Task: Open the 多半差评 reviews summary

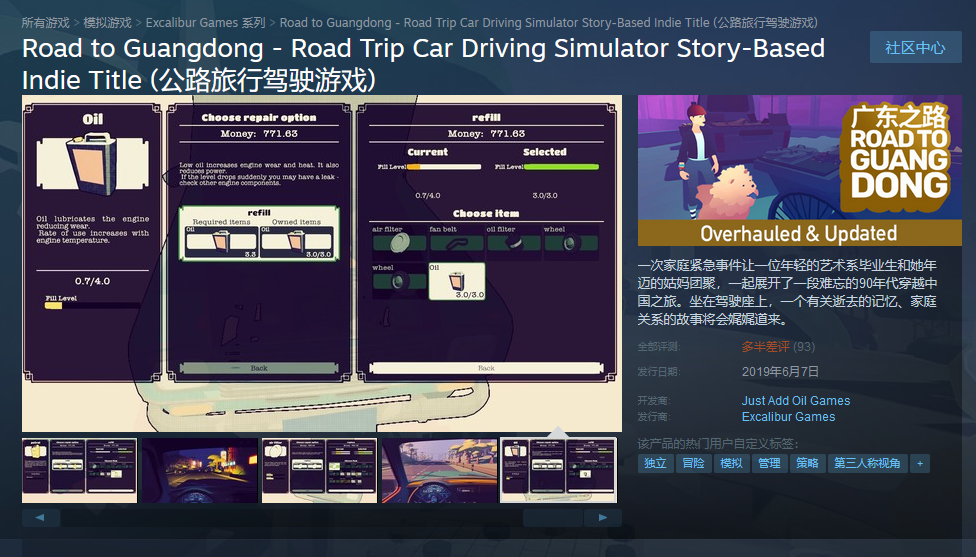Action: pyautogui.click(x=766, y=347)
